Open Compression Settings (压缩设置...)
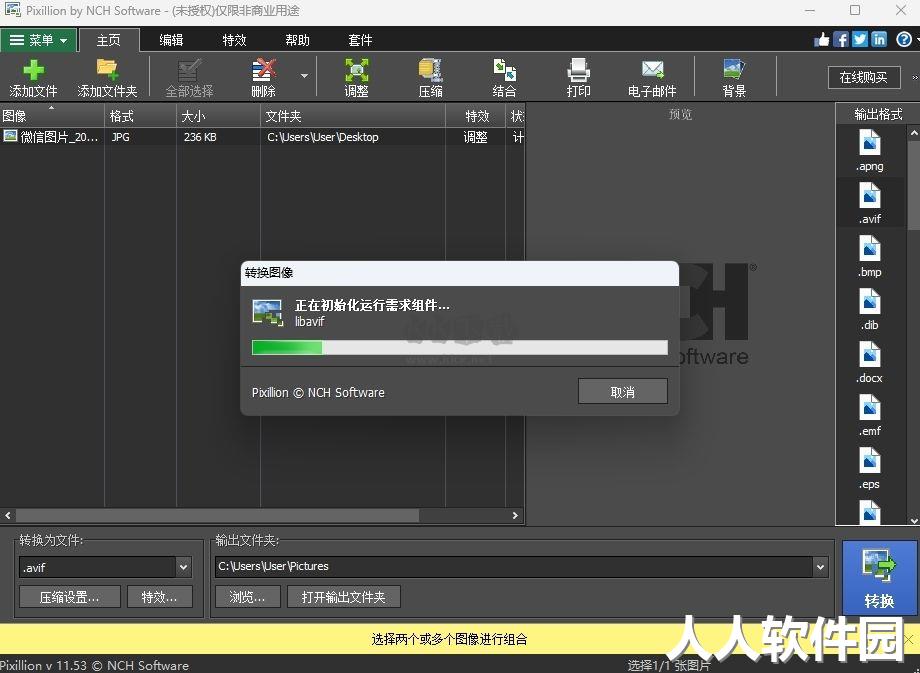920x673 pixels. [x=69, y=597]
